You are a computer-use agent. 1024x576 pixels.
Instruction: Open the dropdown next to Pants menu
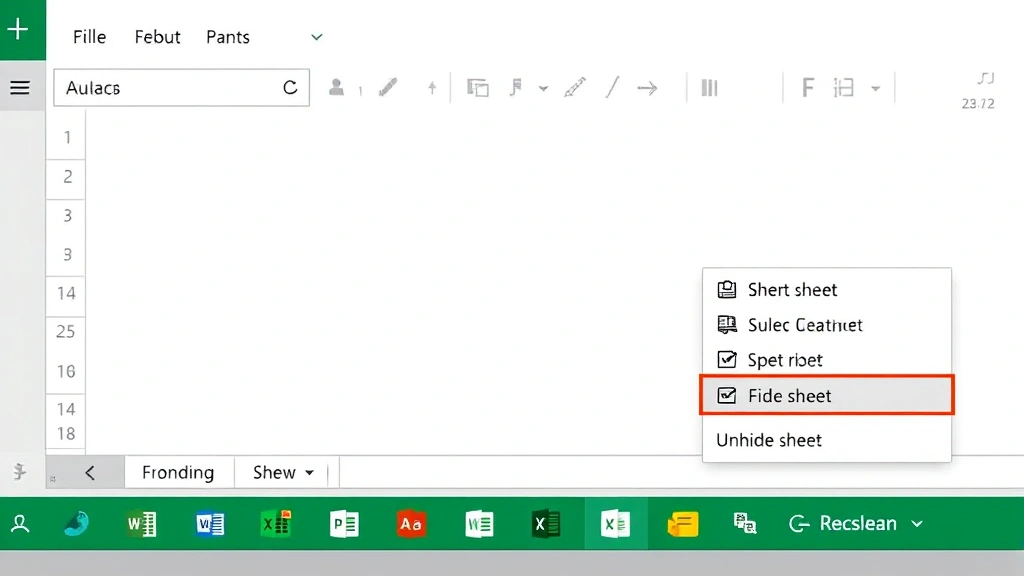point(316,36)
